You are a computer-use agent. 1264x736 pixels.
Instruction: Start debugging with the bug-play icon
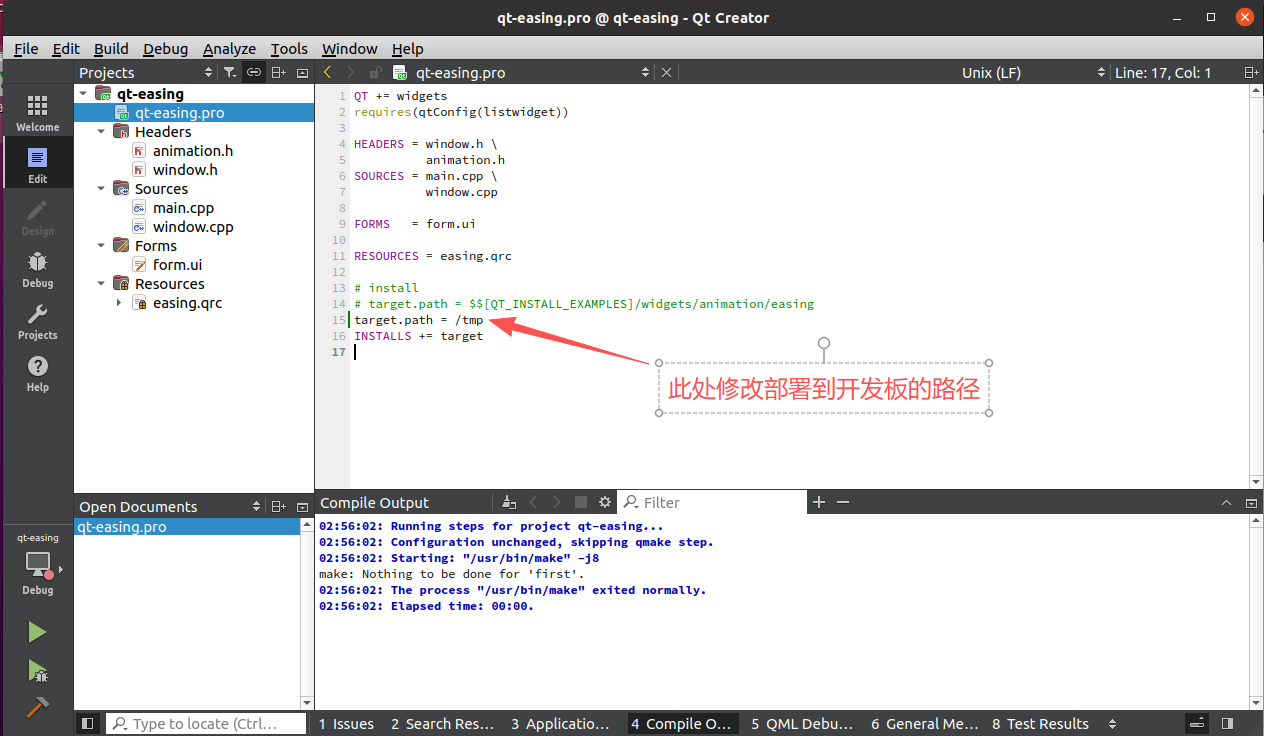coord(37,670)
